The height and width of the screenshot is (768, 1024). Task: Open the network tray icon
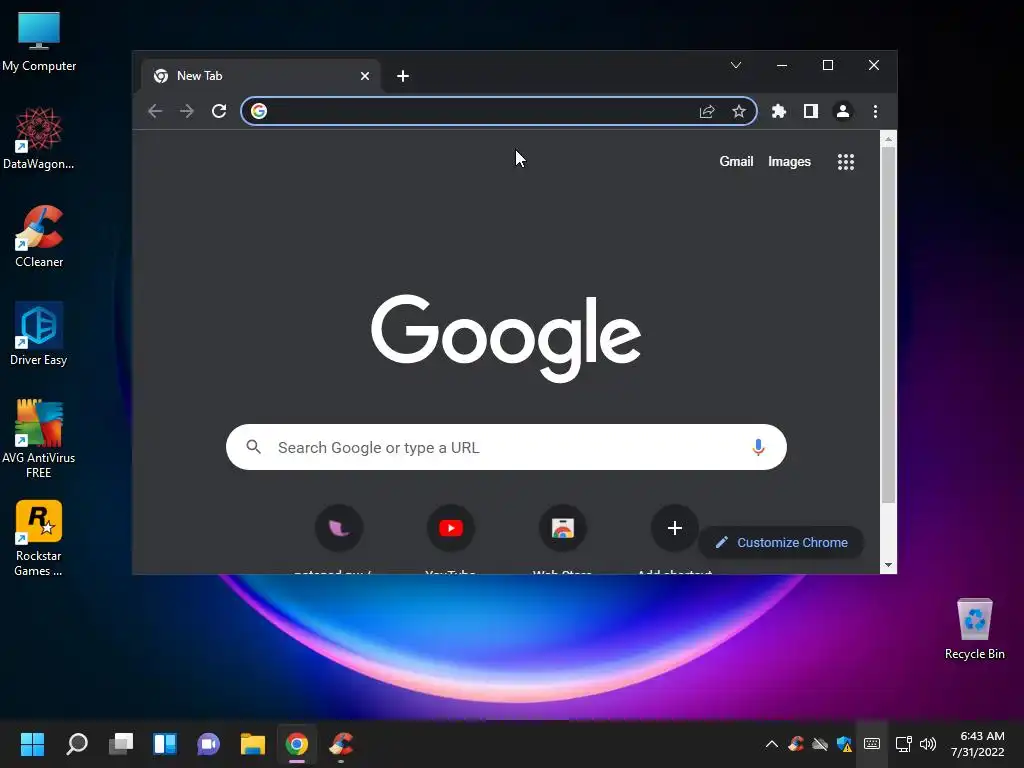coord(904,744)
